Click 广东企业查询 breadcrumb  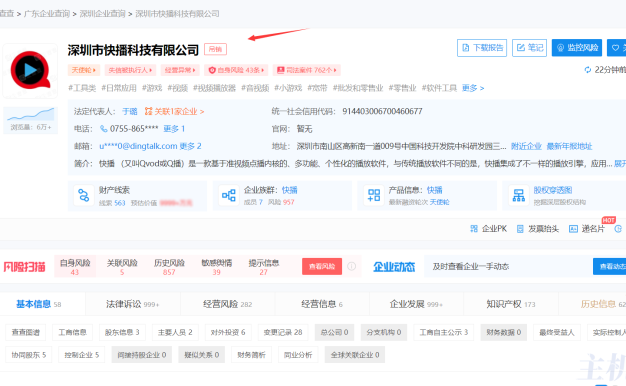[47, 14]
